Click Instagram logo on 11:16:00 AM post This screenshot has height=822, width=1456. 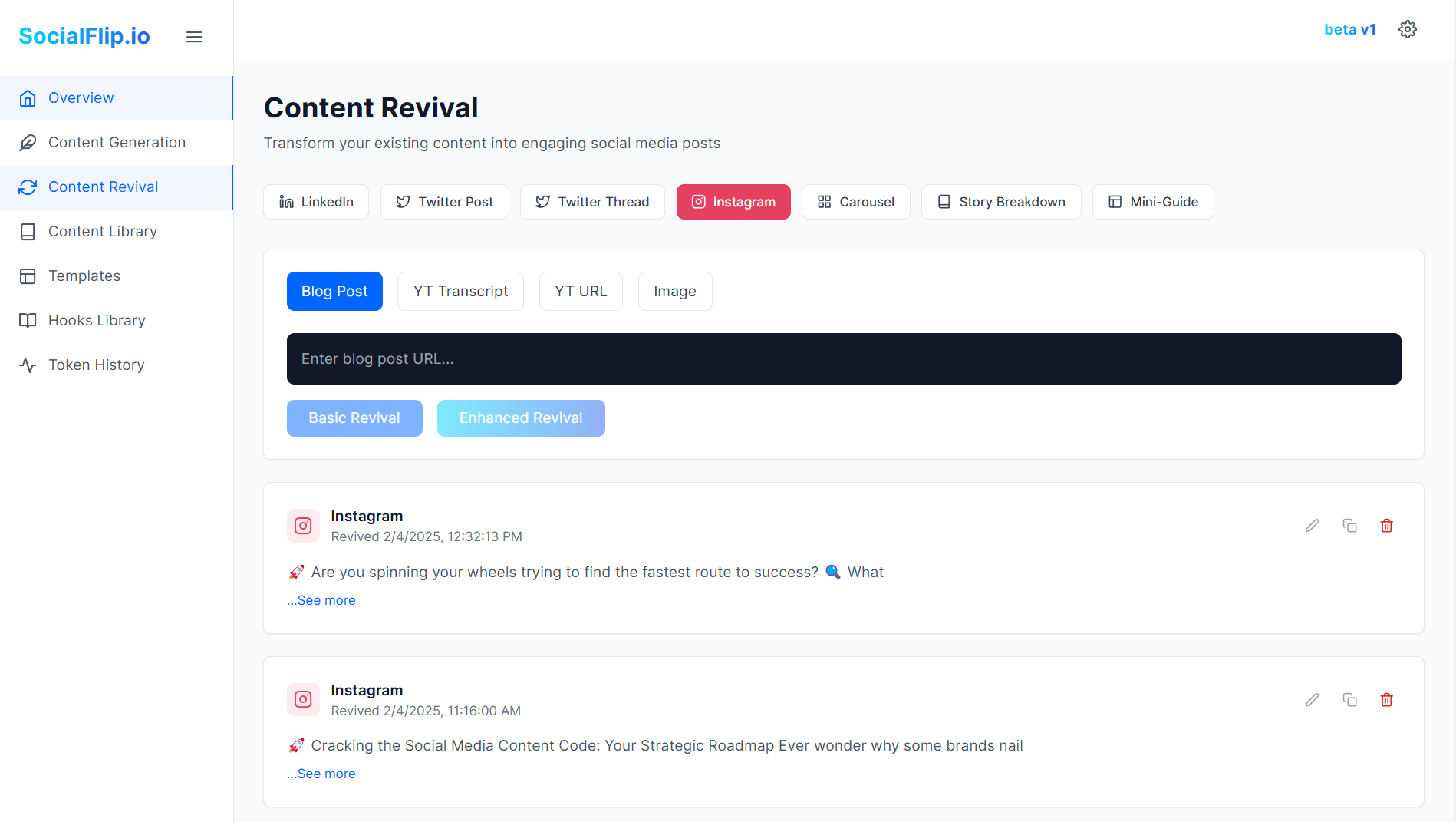303,700
